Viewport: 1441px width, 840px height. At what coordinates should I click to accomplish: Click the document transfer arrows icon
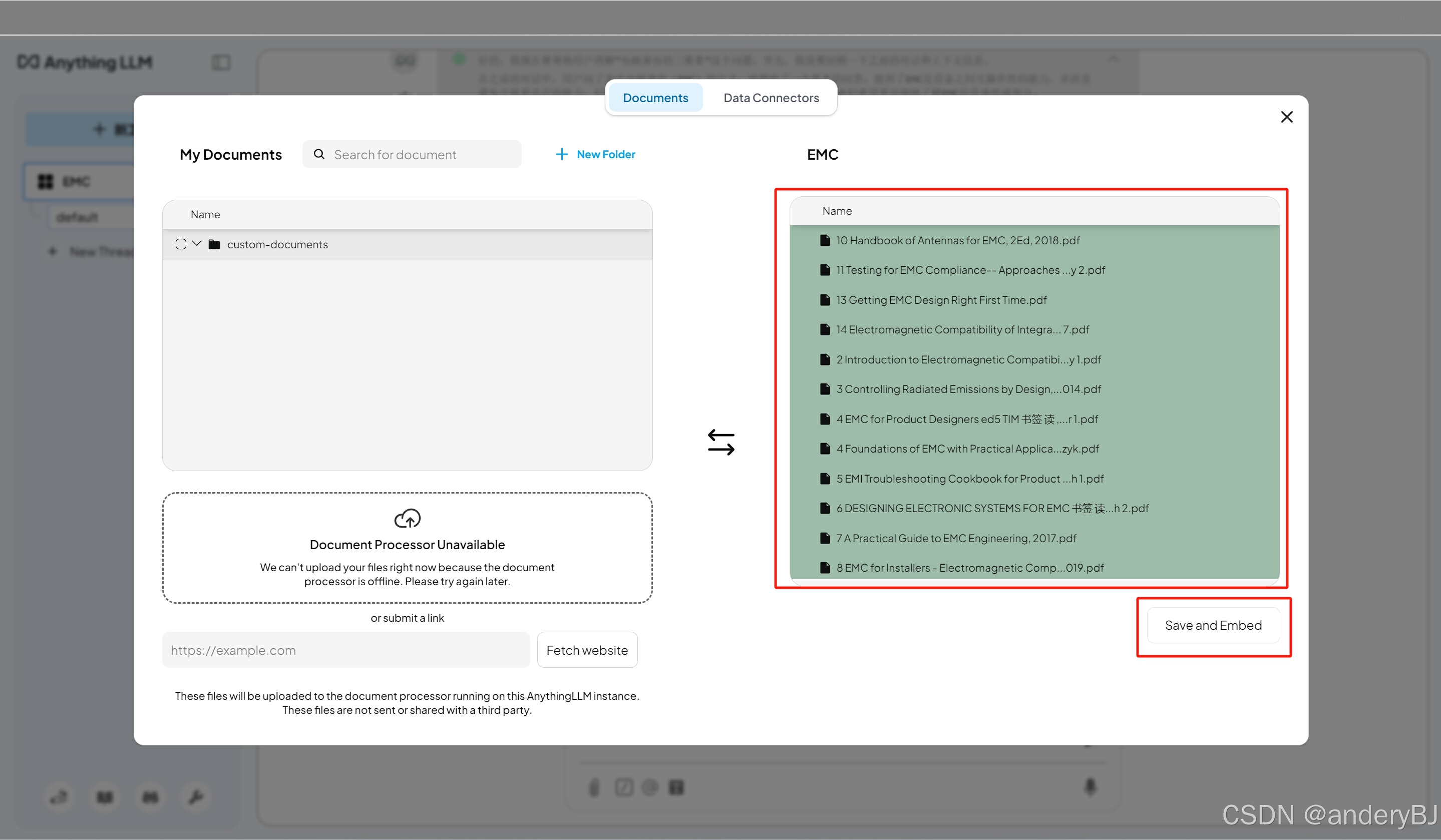coord(720,442)
